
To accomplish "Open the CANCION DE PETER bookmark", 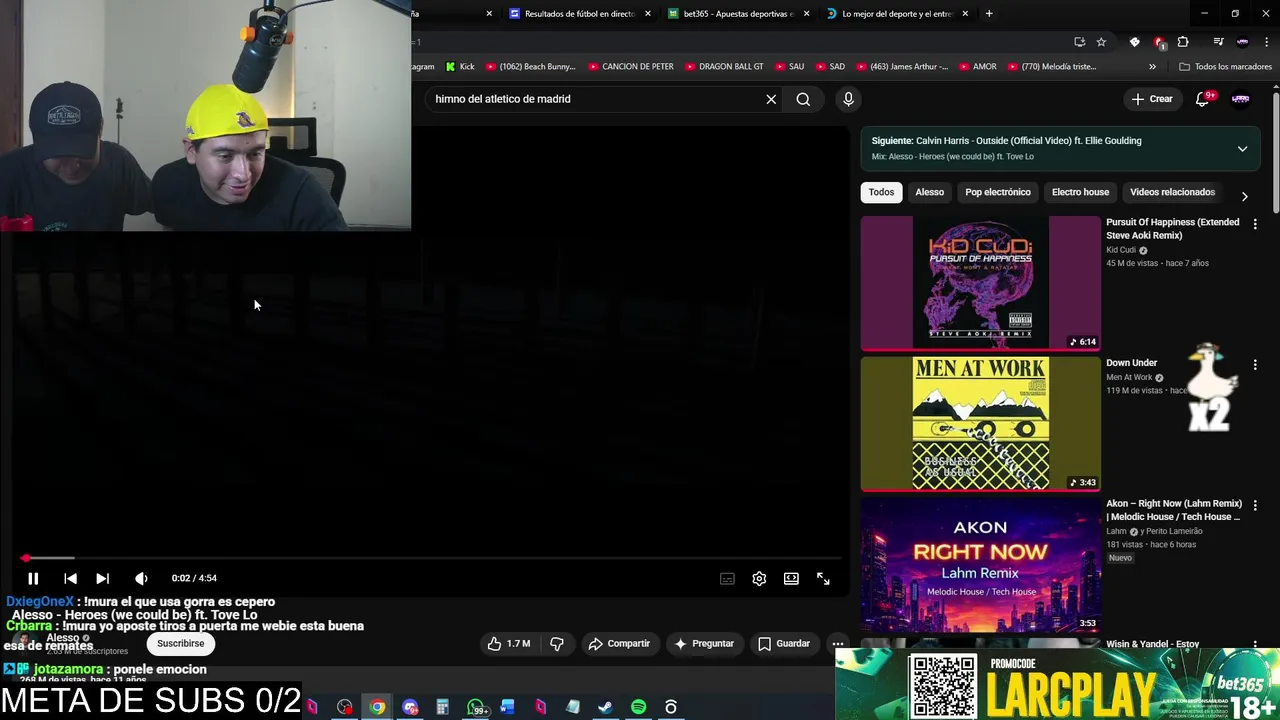I will click(x=630, y=67).
